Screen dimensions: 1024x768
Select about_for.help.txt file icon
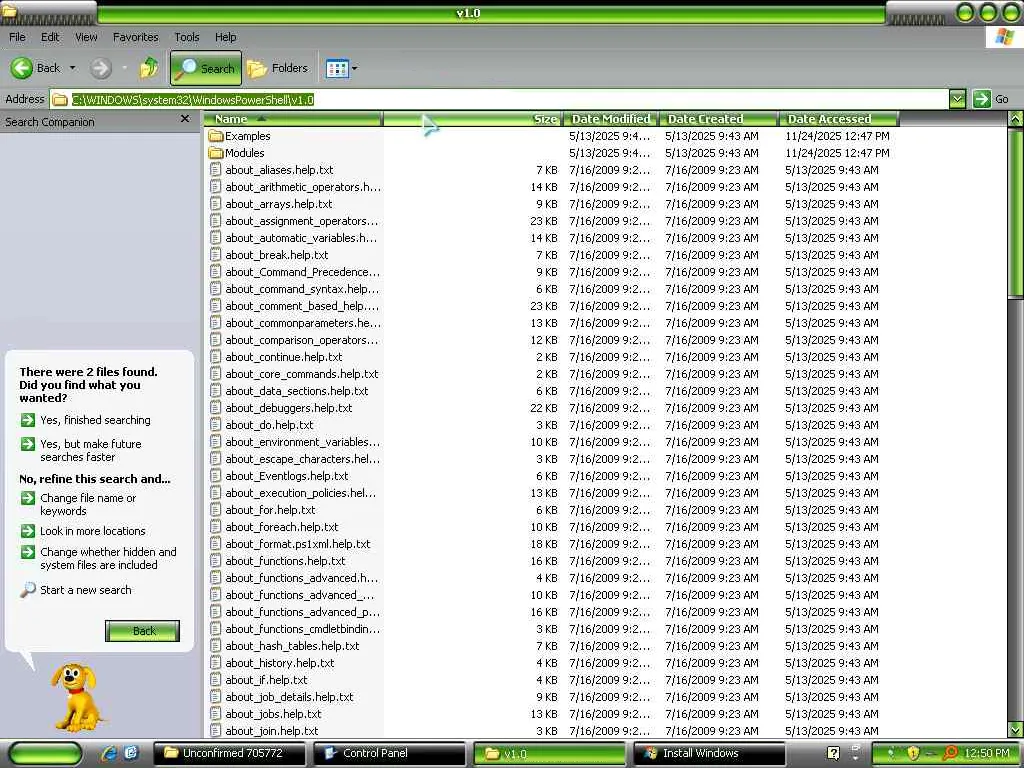pos(216,509)
